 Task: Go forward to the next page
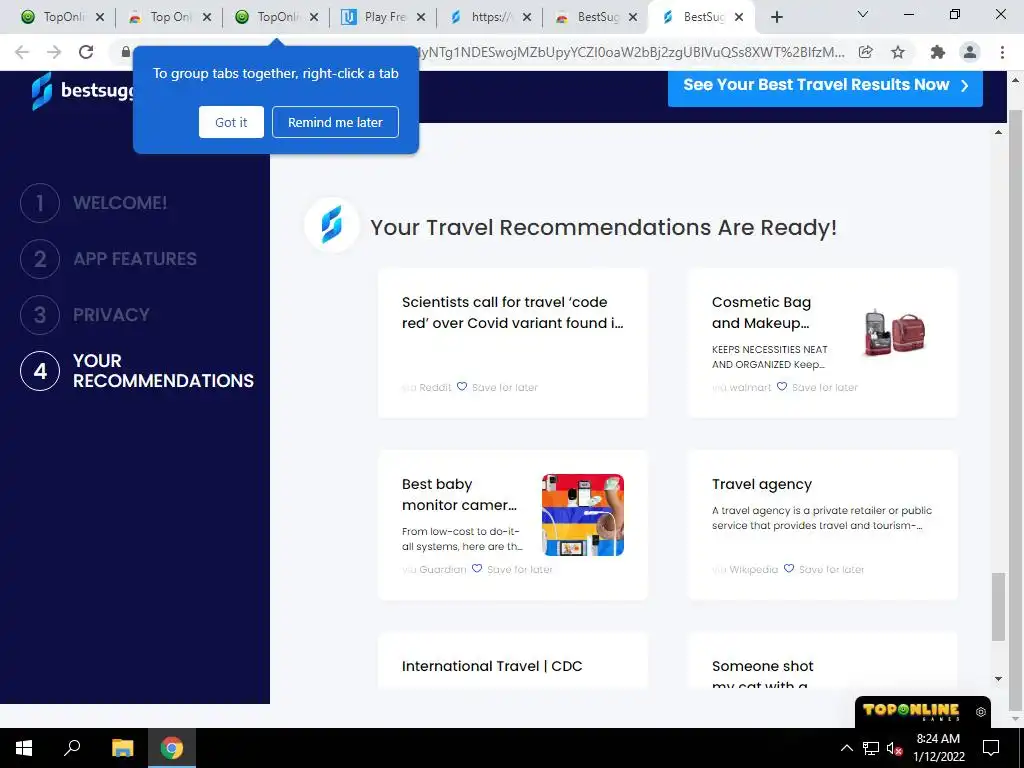54,52
